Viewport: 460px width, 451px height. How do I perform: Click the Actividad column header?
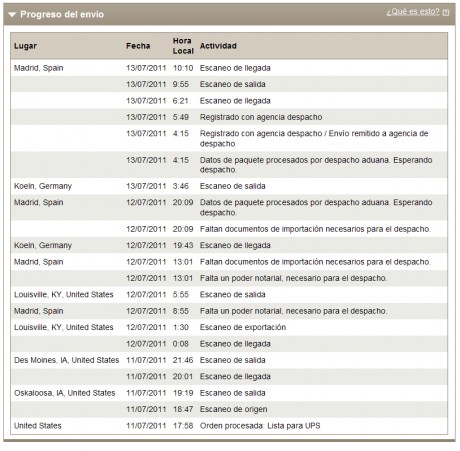218,46
